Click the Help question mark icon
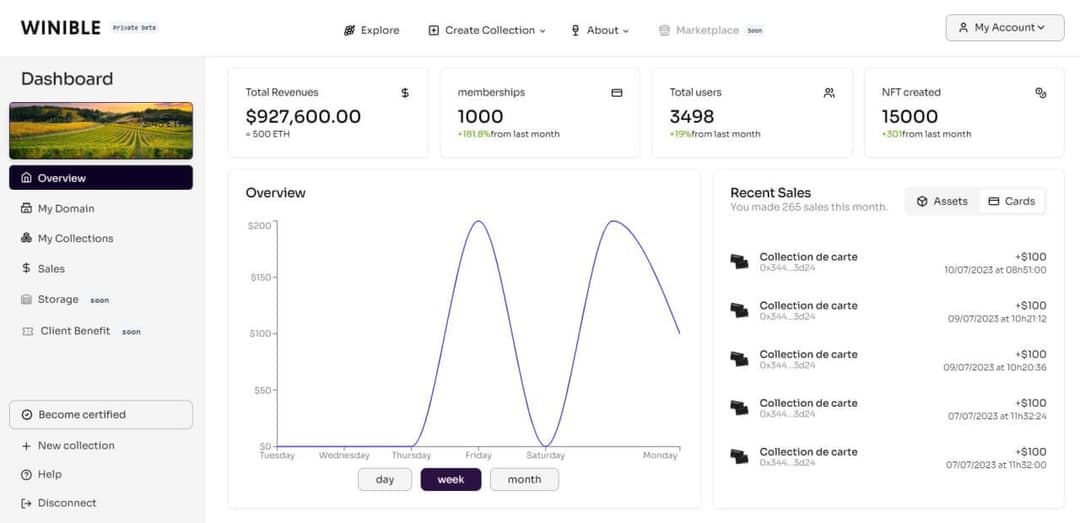This screenshot has width=1080, height=523. coord(27,475)
